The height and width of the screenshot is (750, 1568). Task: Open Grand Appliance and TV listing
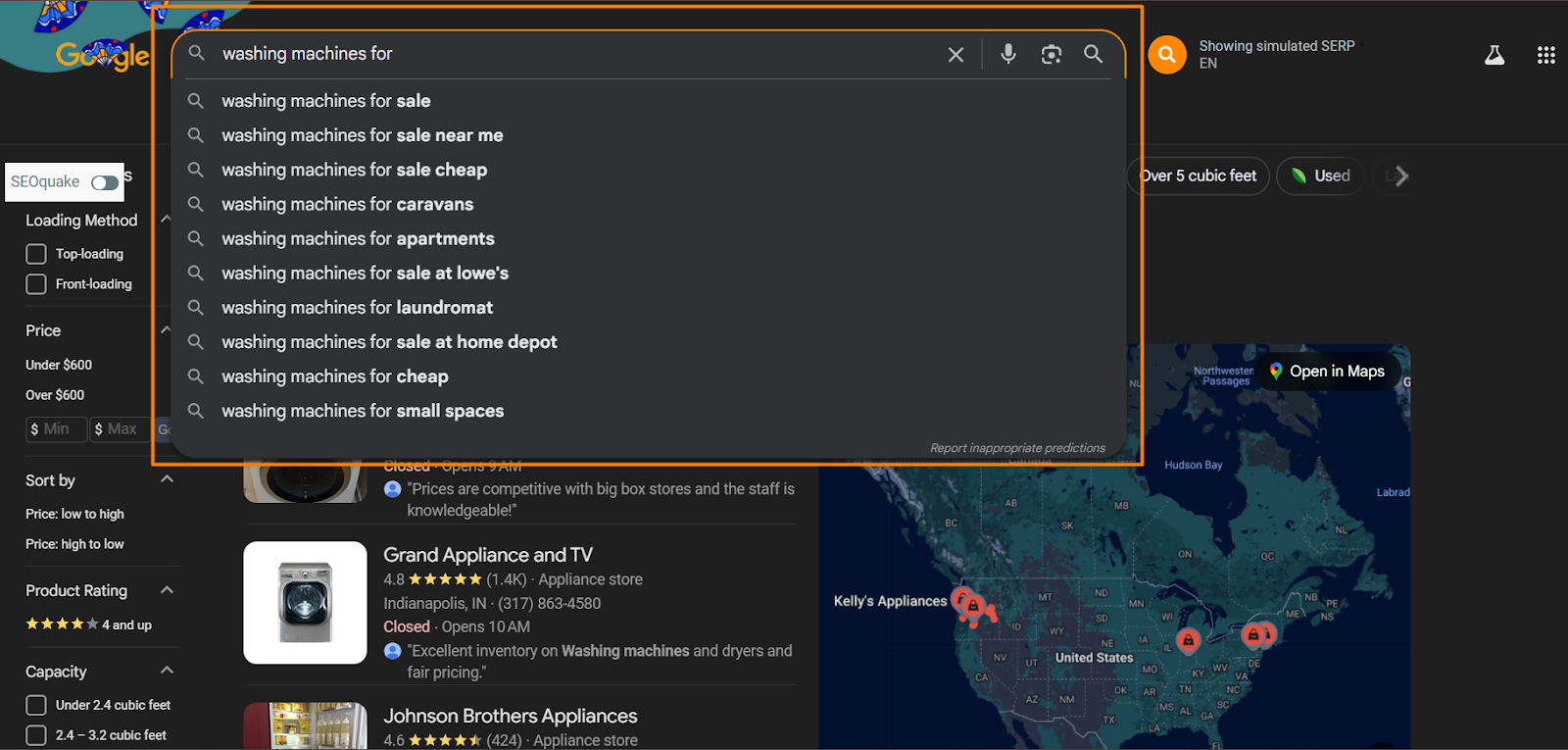[x=488, y=555]
